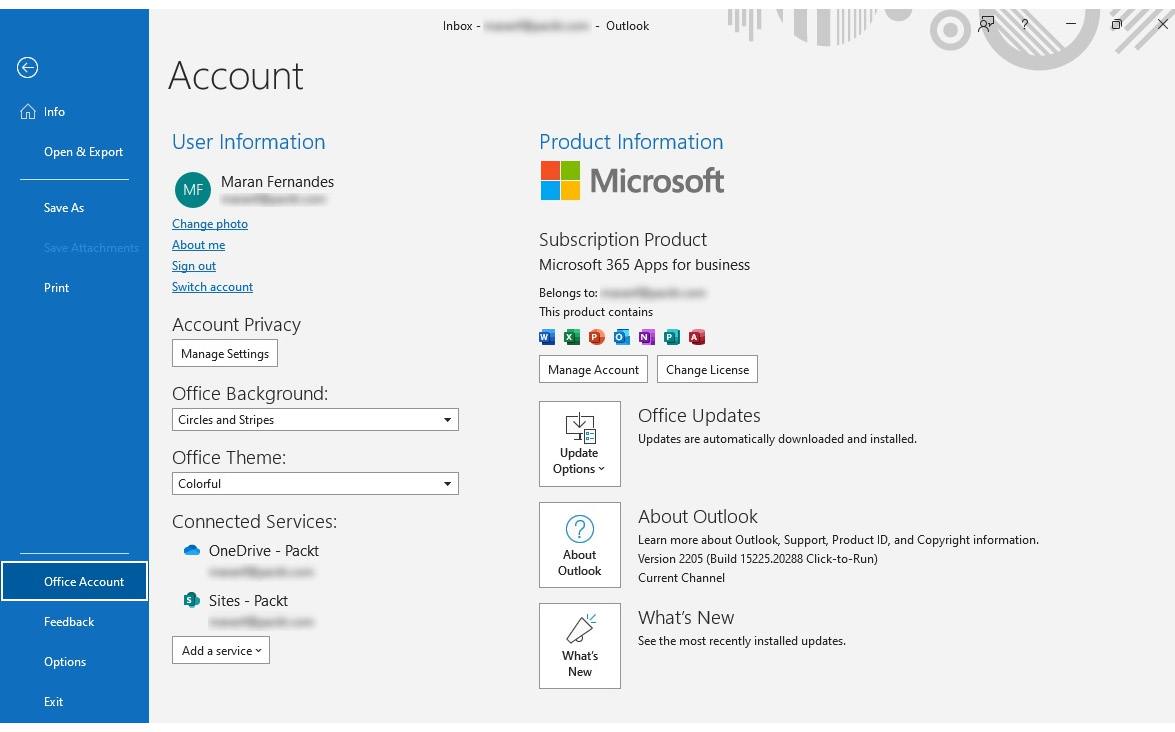Viewport: 1175px width, 732px height.
Task: Click the About me link
Action: [199, 245]
